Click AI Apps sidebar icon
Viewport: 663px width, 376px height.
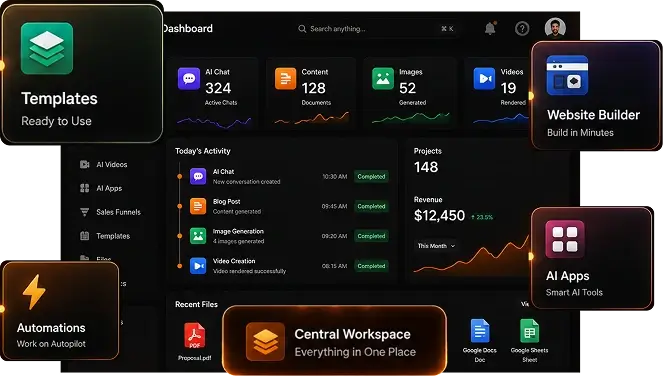pyautogui.click(x=85, y=188)
